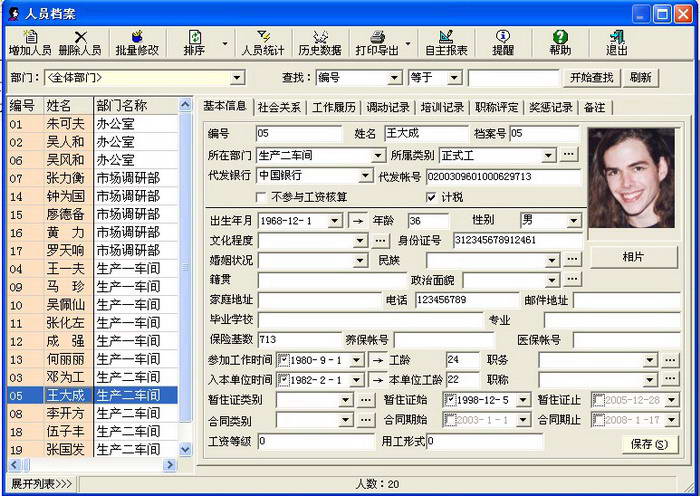Switch to the 社会关系 tab

(x=279, y=107)
